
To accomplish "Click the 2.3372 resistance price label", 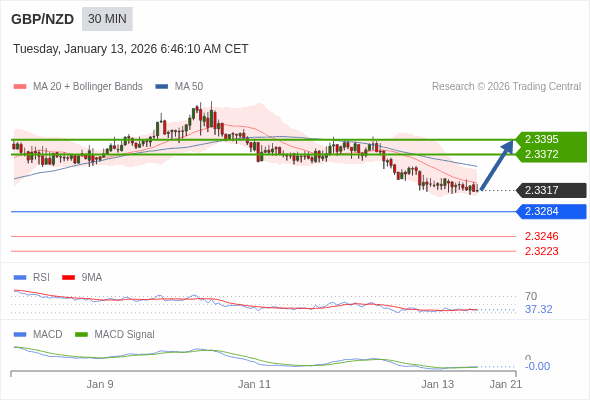I will coord(541,154).
